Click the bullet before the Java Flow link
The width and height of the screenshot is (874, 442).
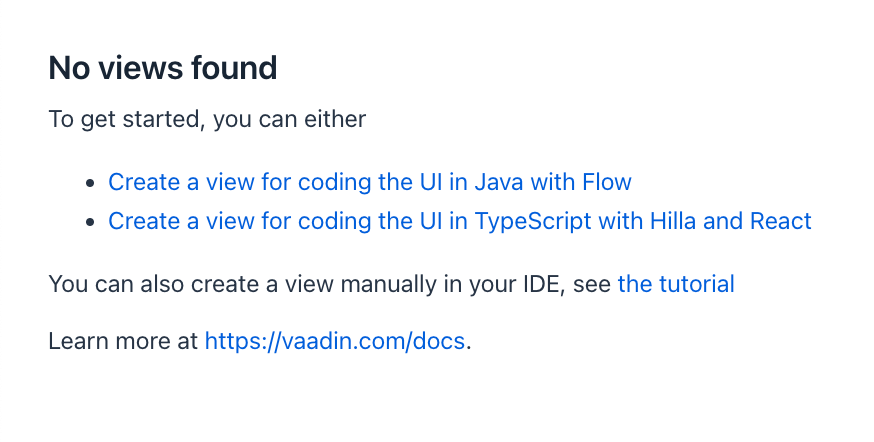coord(91,183)
